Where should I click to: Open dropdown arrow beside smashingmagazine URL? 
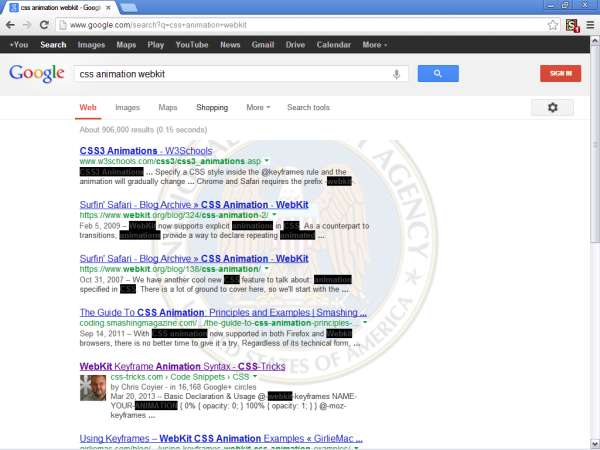pos(365,323)
